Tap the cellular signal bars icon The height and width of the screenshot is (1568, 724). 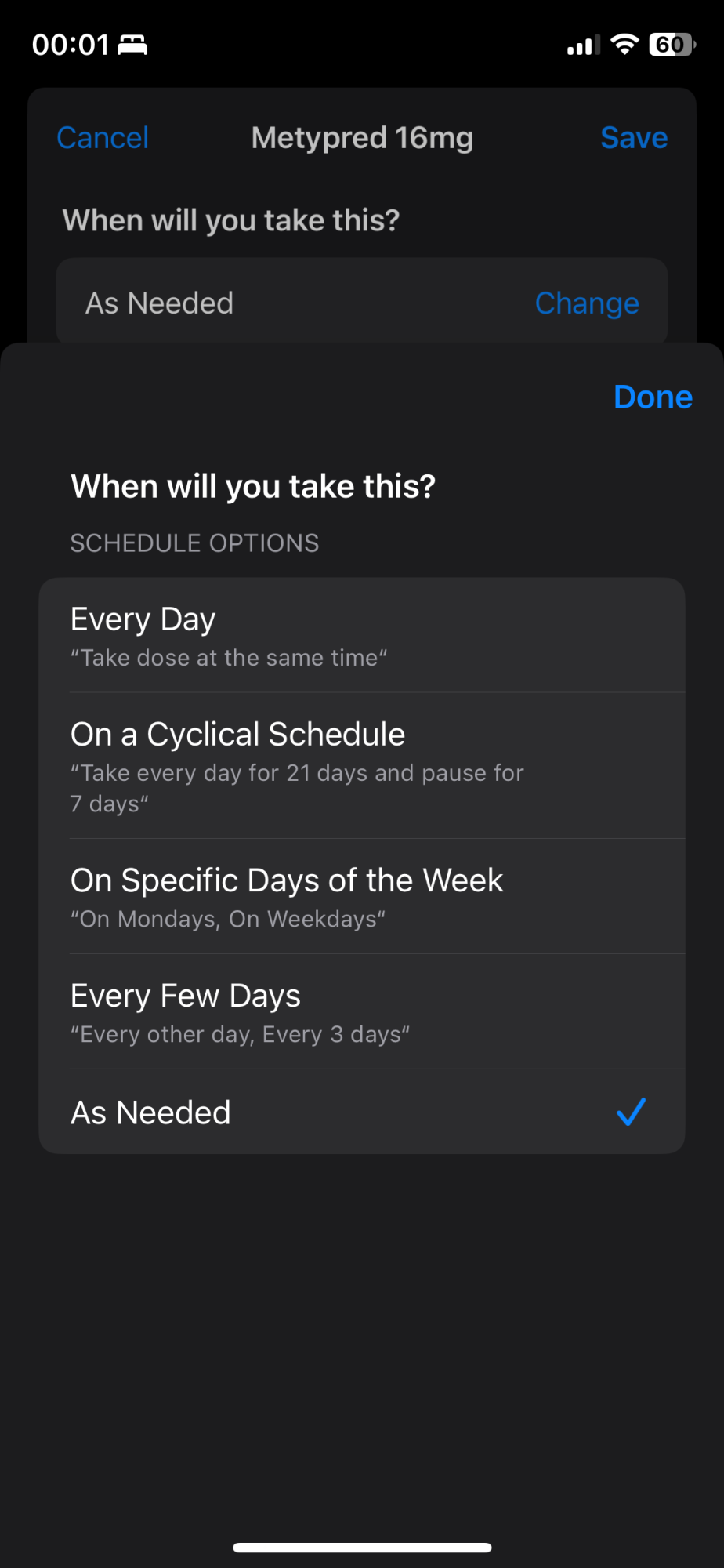click(x=583, y=45)
